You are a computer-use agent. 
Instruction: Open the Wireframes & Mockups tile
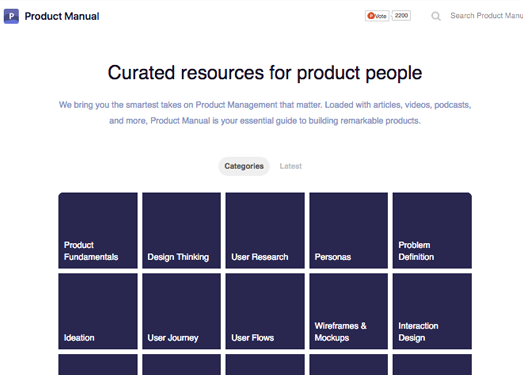(349, 311)
